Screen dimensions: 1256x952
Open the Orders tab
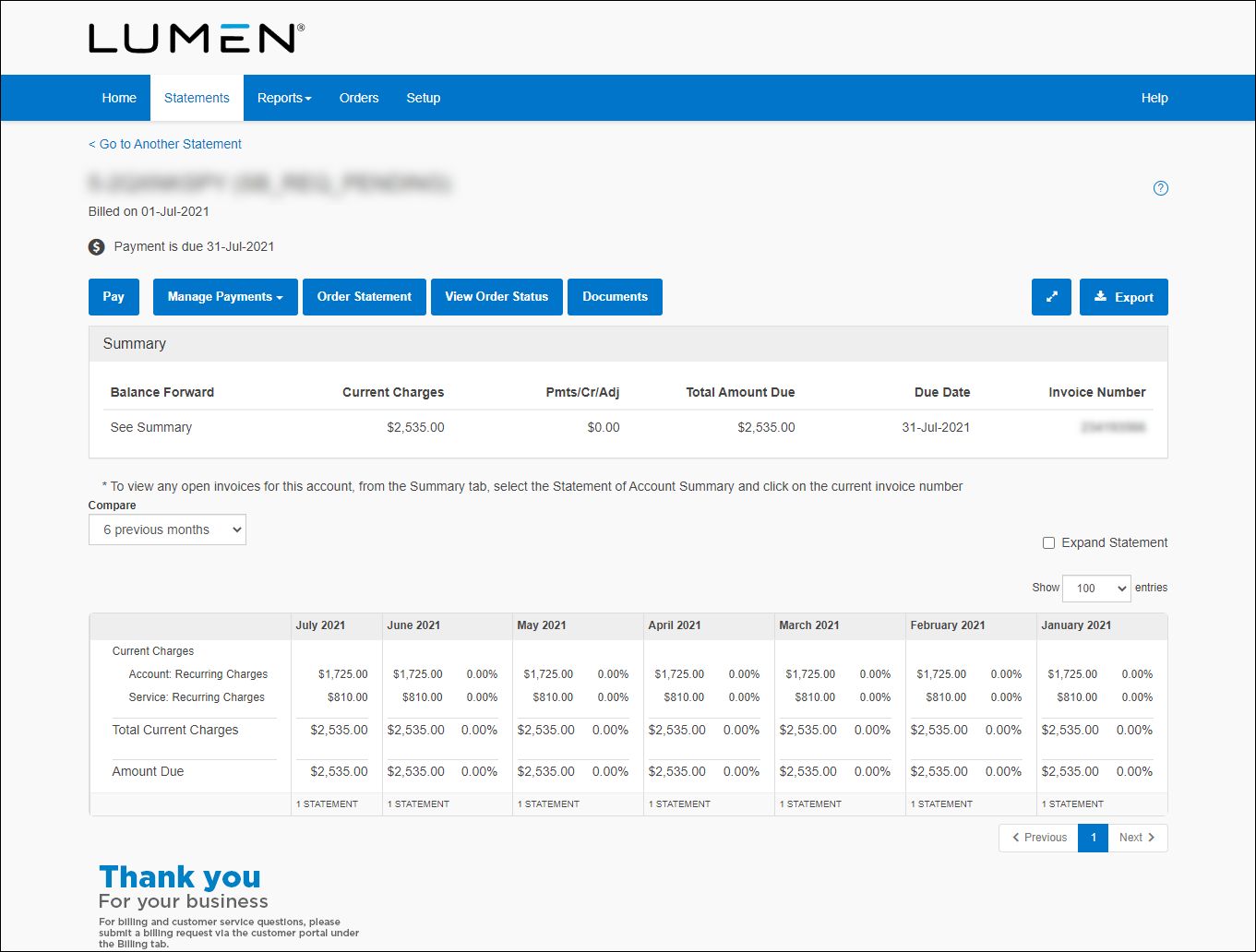point(359,98)
